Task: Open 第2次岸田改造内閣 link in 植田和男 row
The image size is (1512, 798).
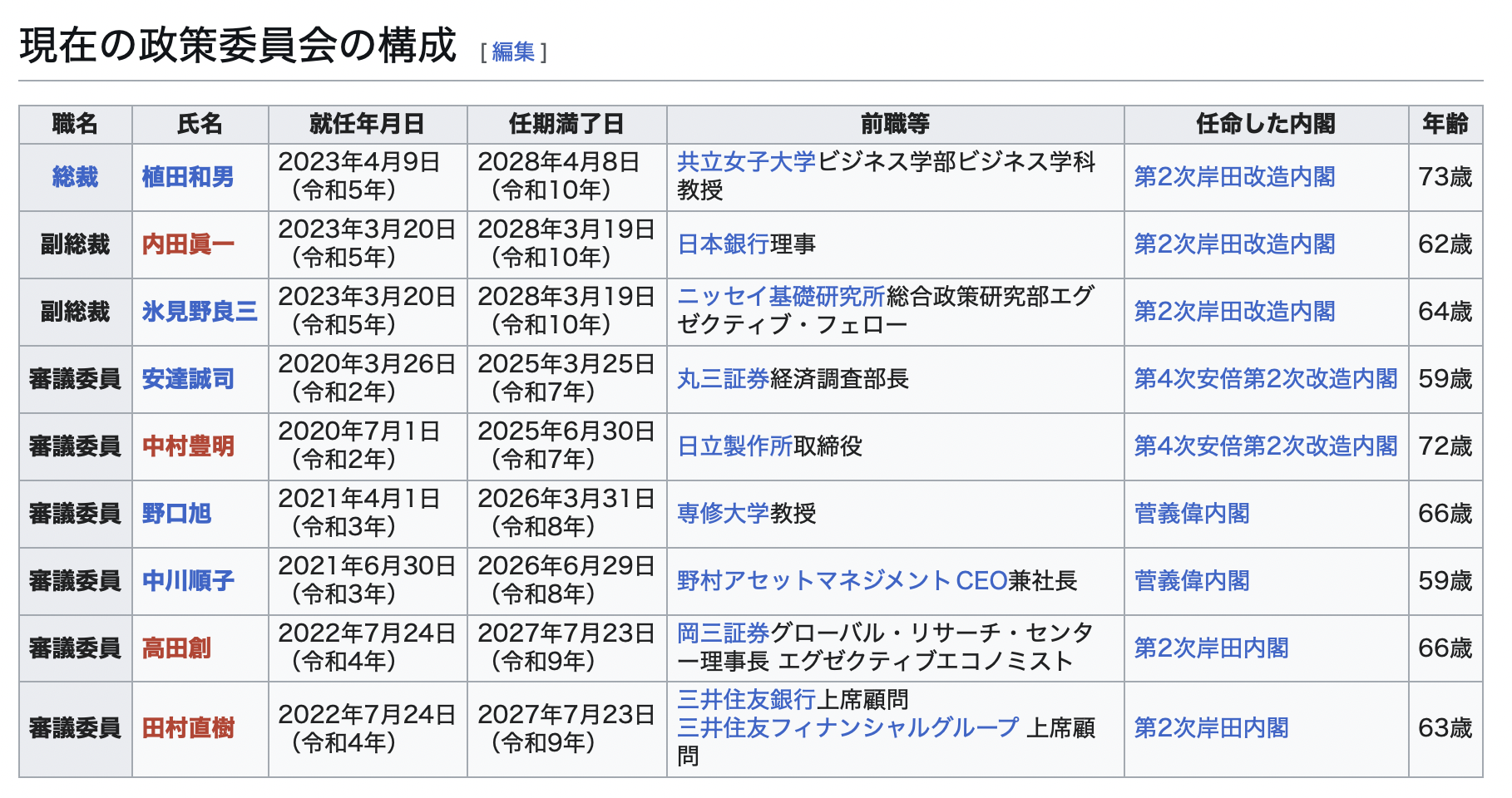Action: 1234,177
